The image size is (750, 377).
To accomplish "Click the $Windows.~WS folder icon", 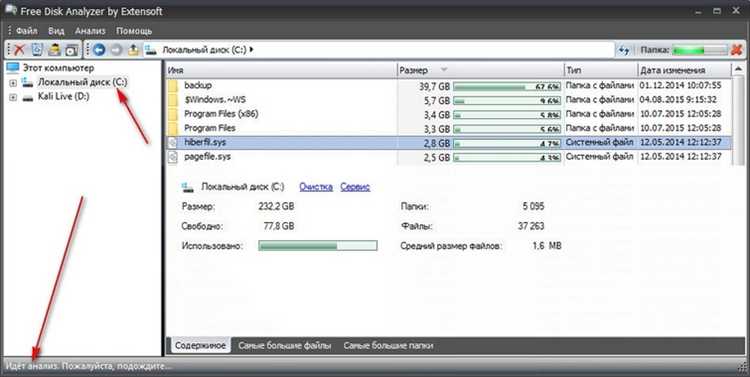I will tap(173, 100).
